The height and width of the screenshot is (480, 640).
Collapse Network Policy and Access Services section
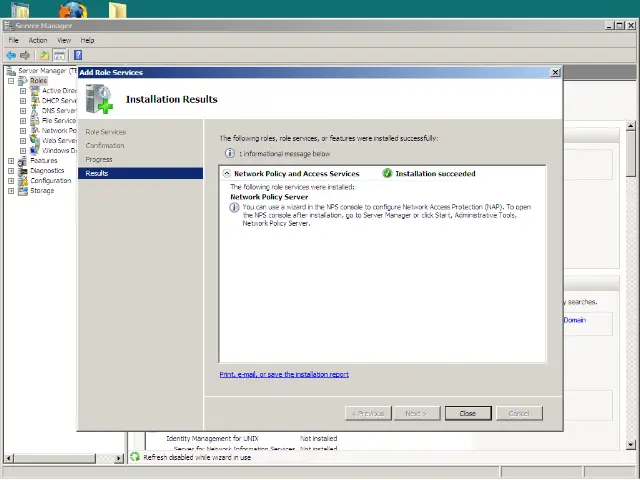pyautogui.click(x=226, y=173)
